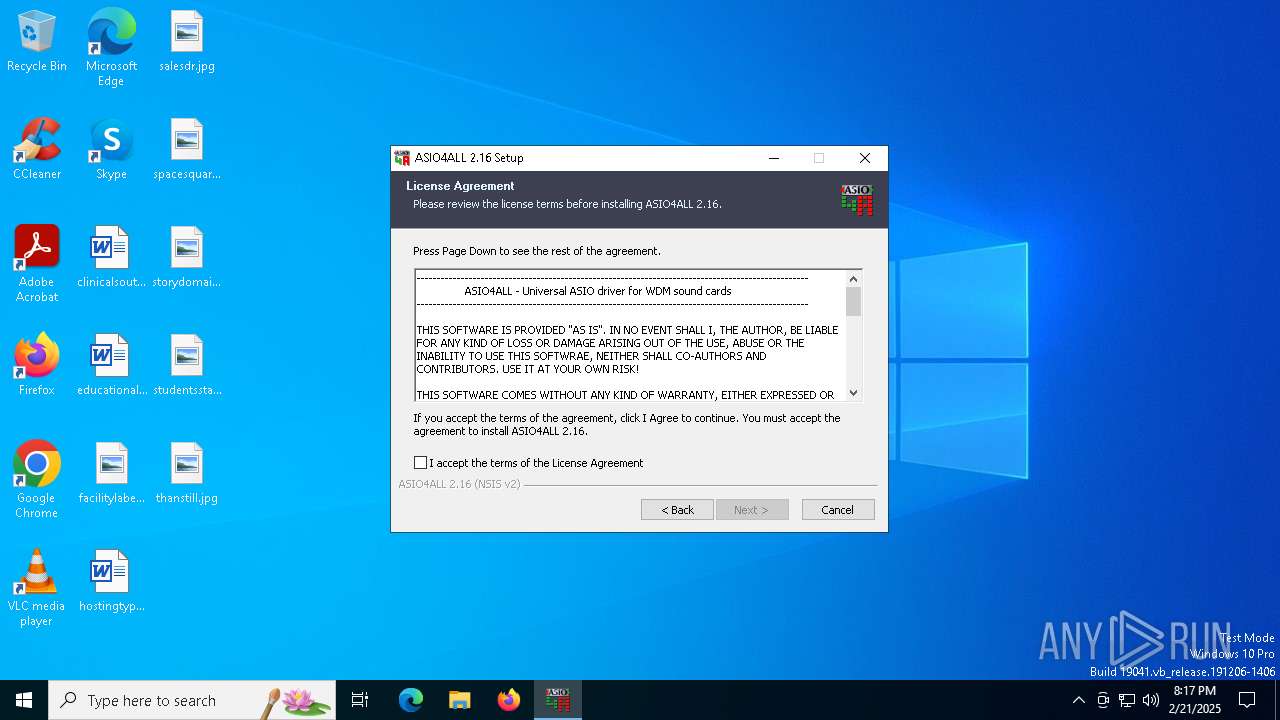
Task: Click inside the license agreement text box
Action: 630,336
